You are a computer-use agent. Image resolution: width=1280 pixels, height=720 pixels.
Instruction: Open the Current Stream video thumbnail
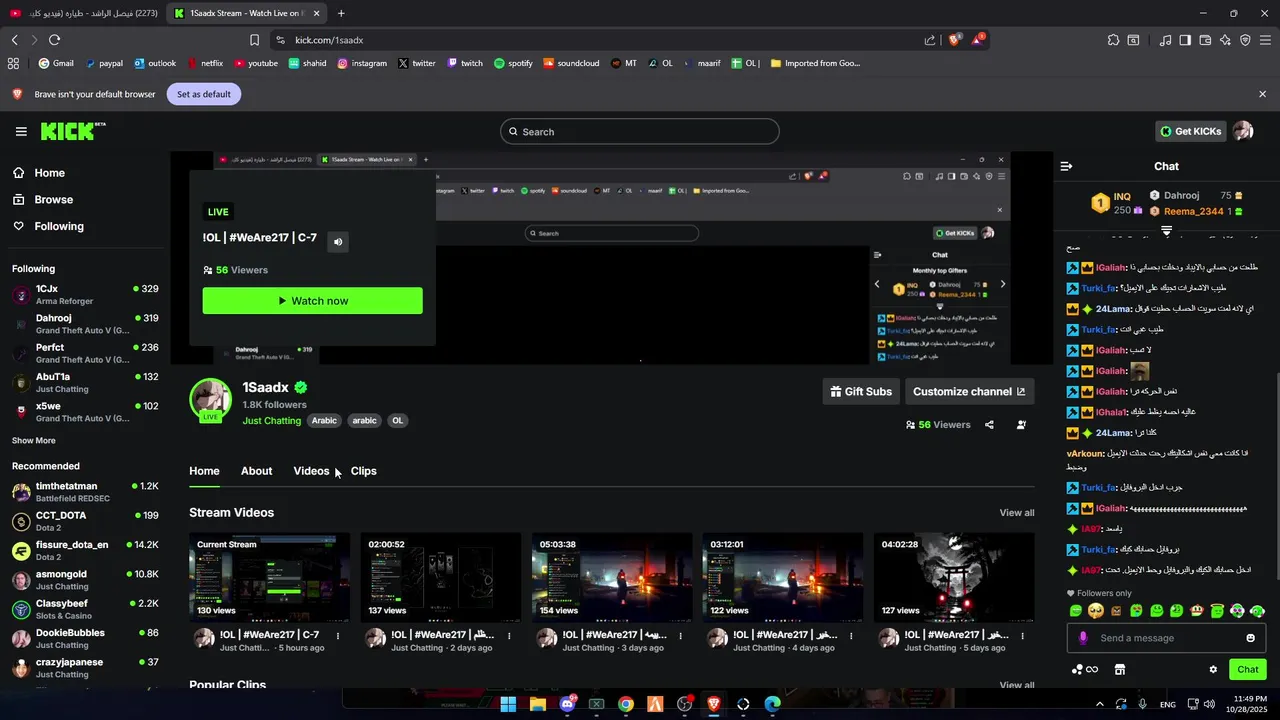269,577
